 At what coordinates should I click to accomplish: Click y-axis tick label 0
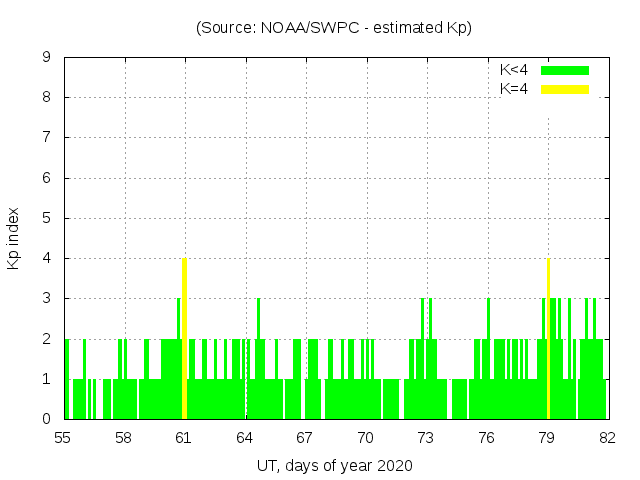point(47,419)
